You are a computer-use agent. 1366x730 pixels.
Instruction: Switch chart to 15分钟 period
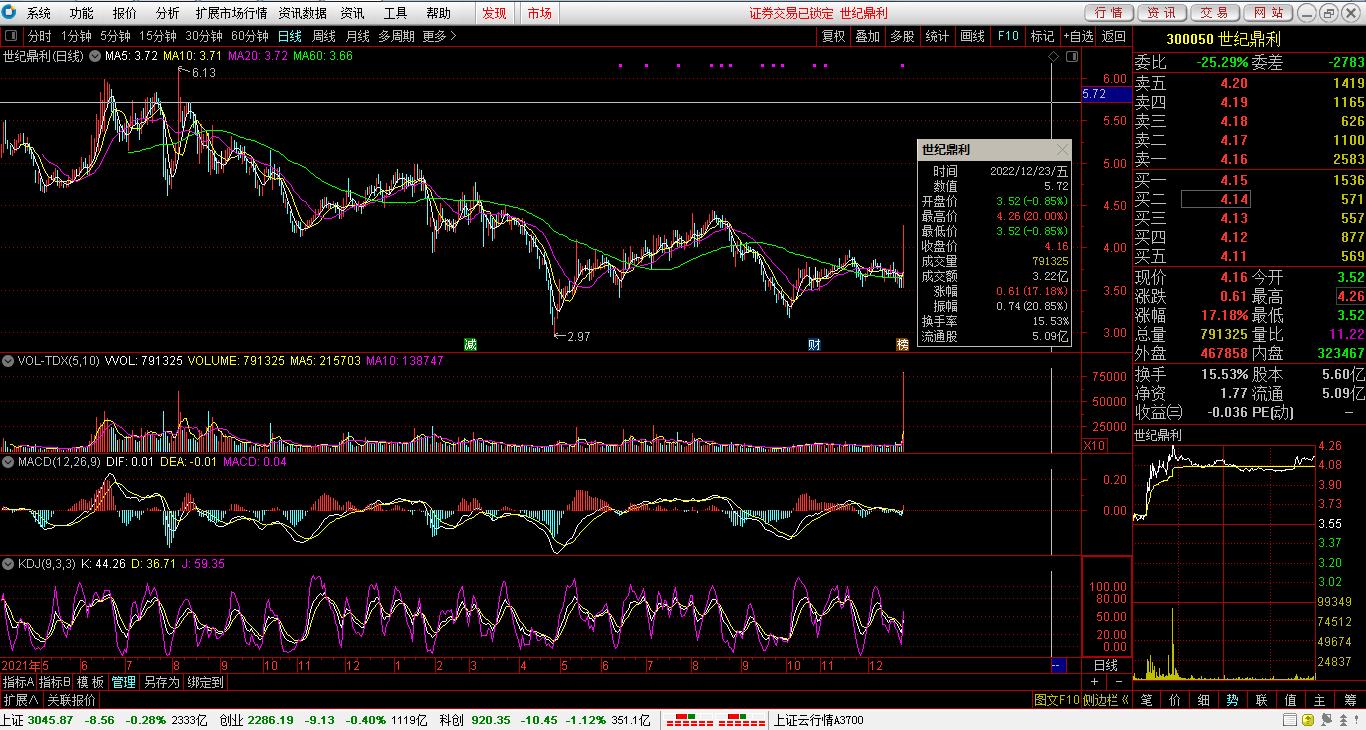click(158, 36)
